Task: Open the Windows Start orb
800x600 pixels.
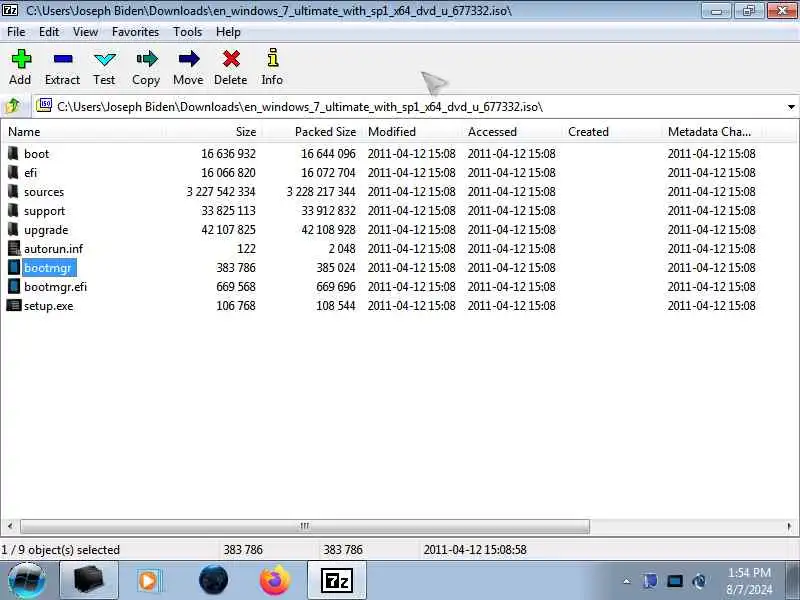Action: coord(27,581)
